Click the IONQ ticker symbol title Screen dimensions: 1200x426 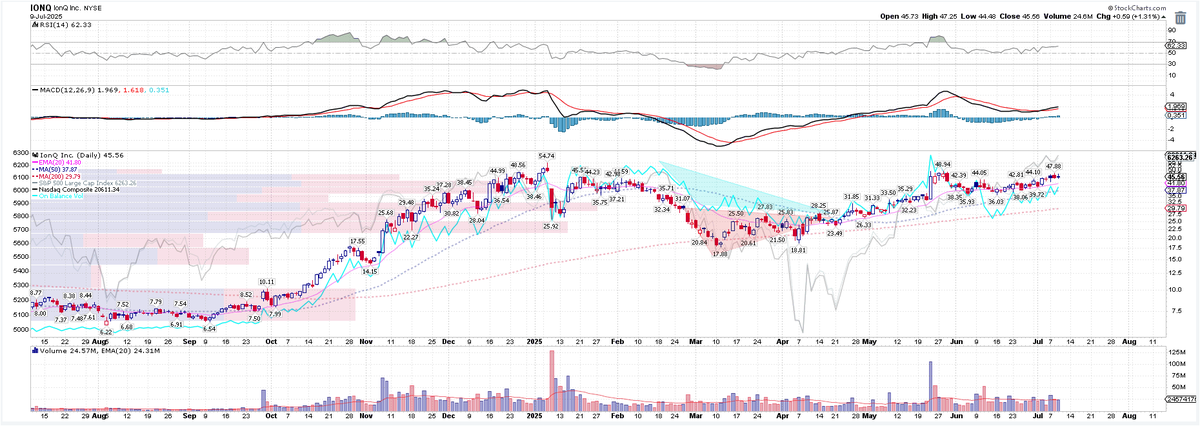click(41, 7)
